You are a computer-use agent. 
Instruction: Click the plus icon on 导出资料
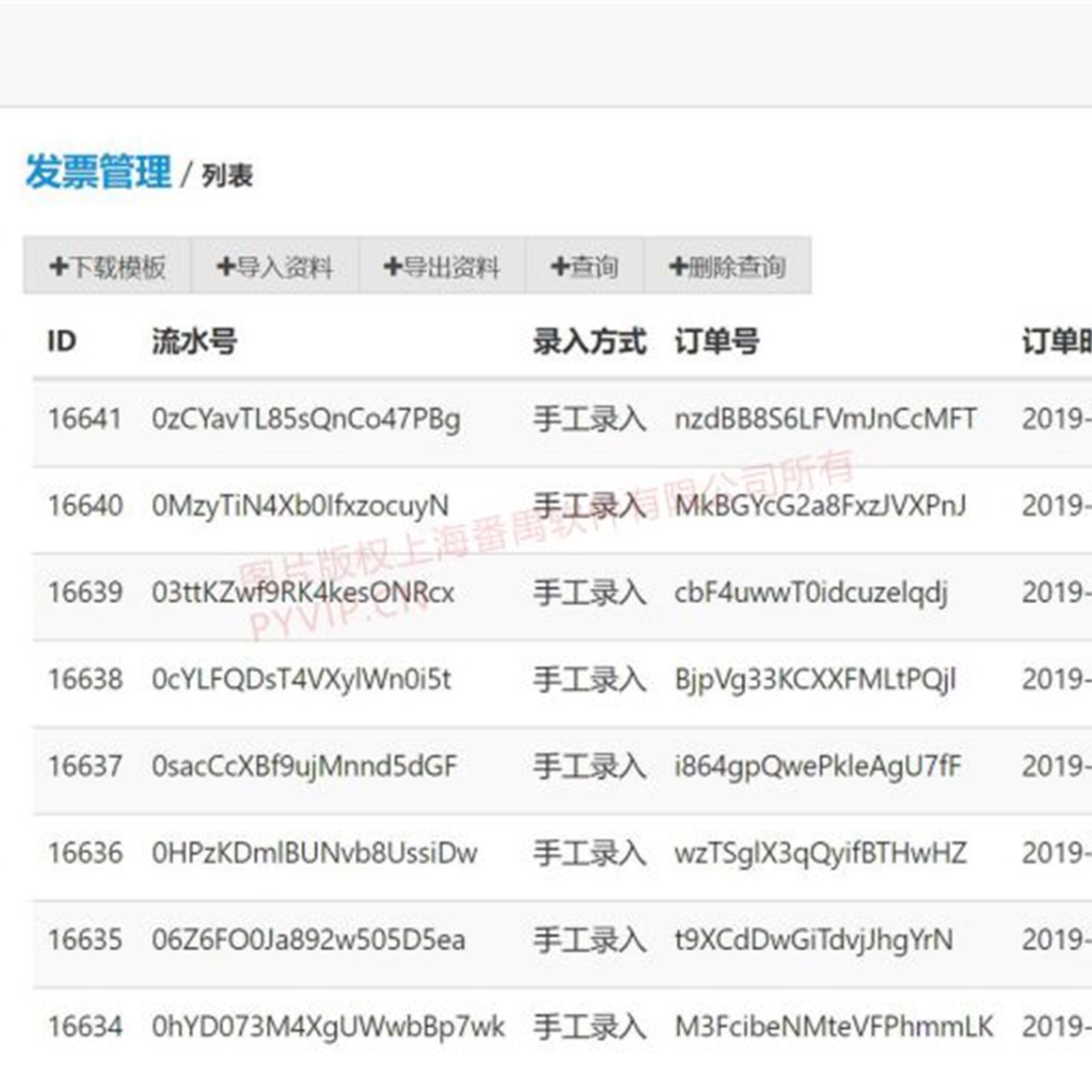click(x=393, y=266)
